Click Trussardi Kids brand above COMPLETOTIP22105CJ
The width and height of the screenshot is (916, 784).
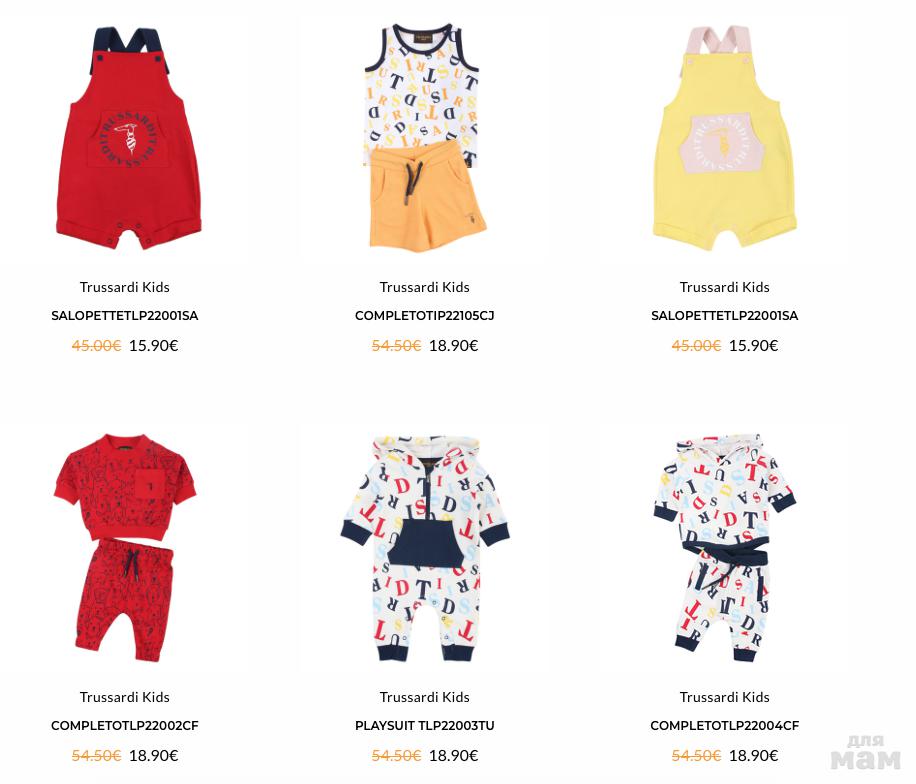[x=425, y=287]
